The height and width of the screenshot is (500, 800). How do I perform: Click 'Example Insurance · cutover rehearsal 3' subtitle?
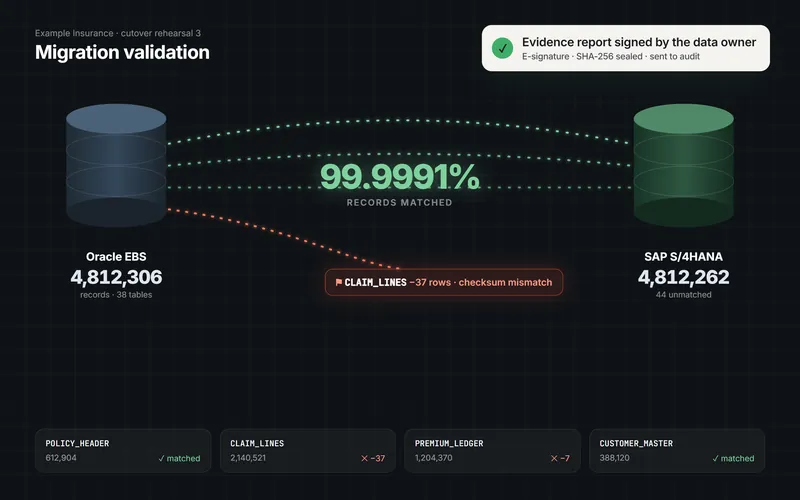pyautogui.click(x=118, y=33)
